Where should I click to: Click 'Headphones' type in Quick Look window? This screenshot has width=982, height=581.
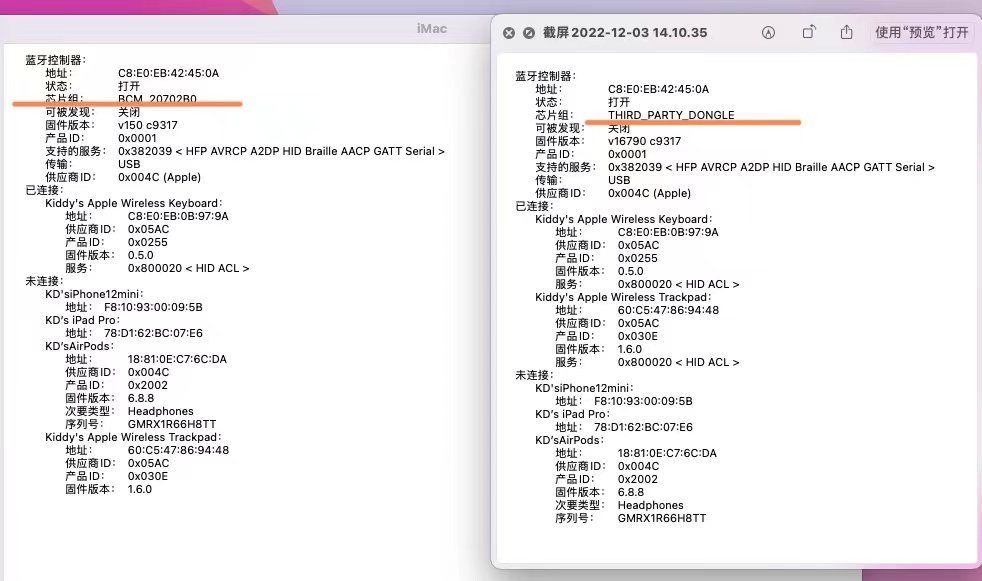coord(651,505)
